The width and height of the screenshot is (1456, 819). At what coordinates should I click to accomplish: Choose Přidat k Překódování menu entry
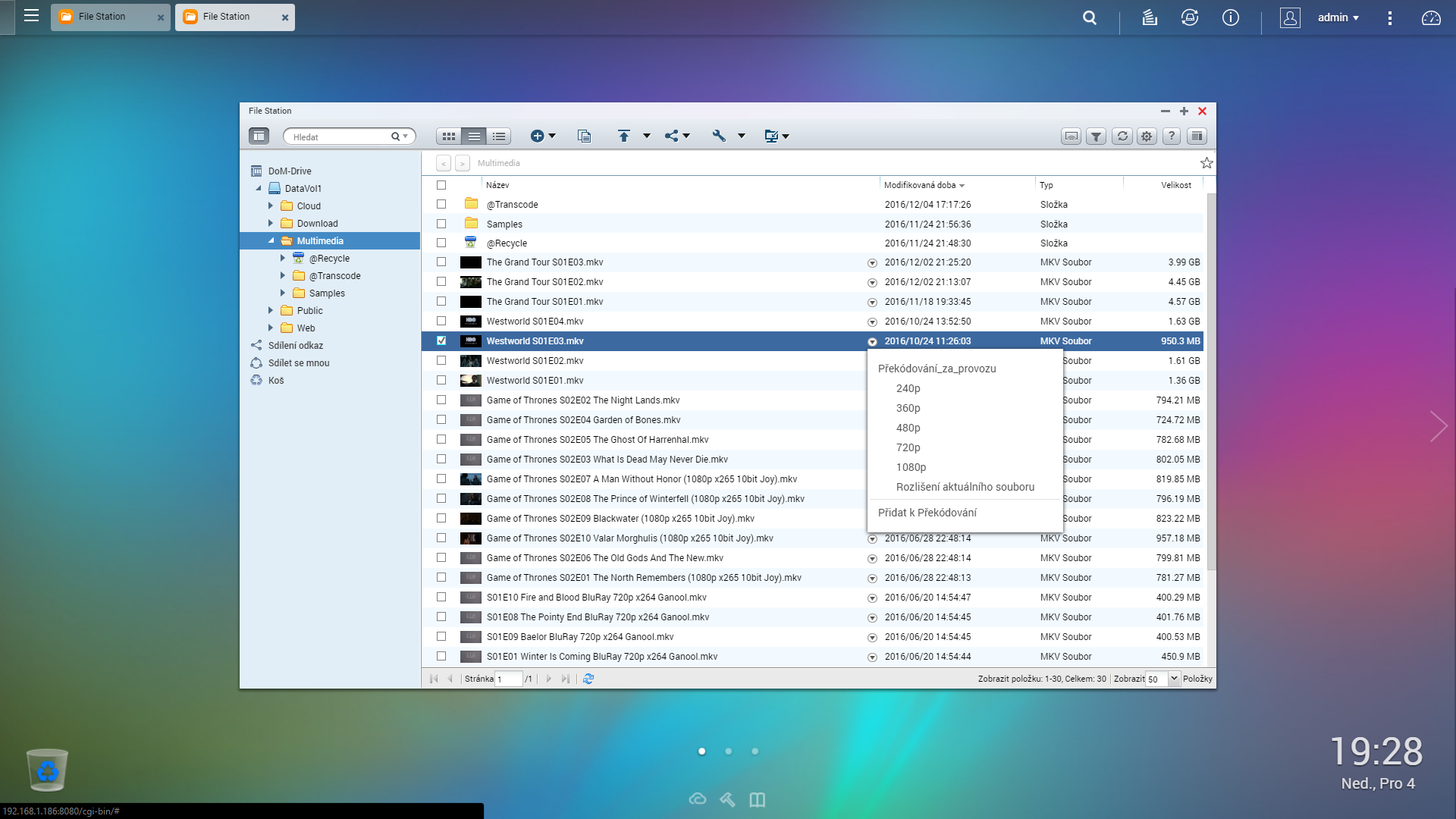(927, 513)
